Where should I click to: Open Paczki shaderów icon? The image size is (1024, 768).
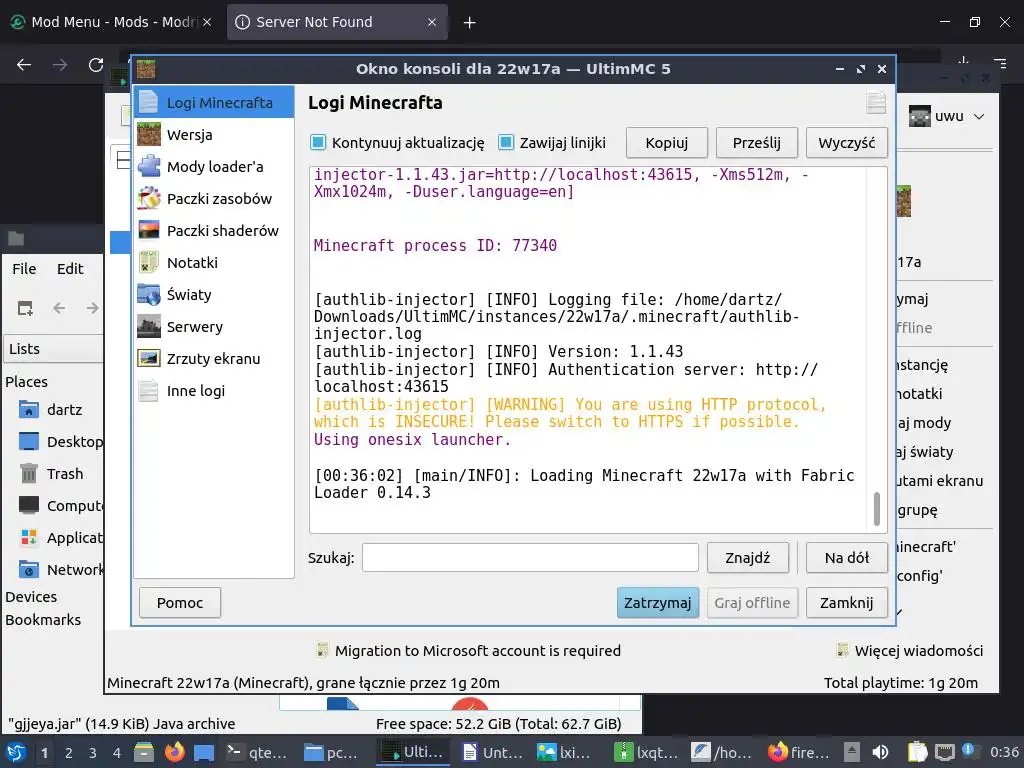149,231
